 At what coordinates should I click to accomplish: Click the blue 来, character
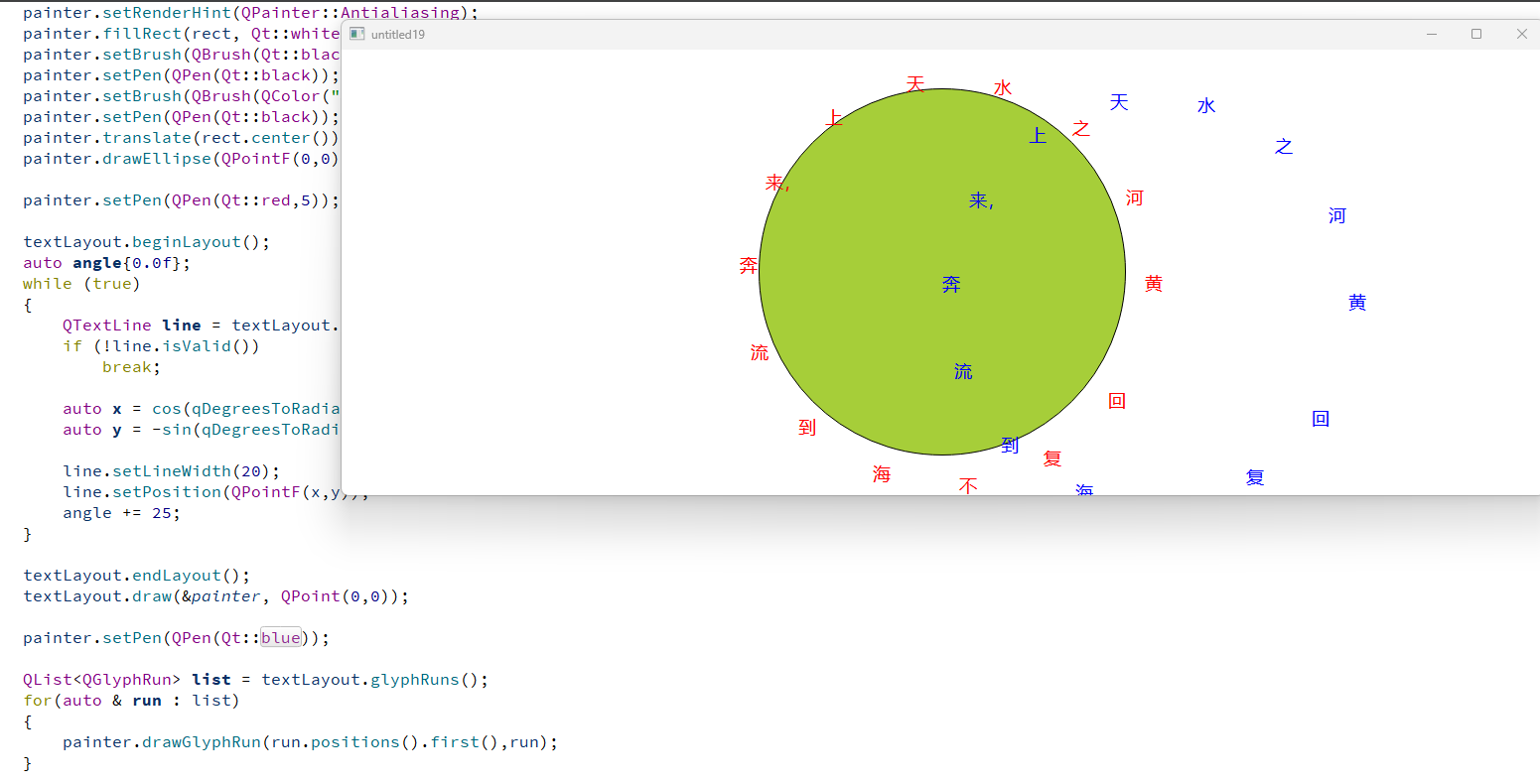coord(981,201)
